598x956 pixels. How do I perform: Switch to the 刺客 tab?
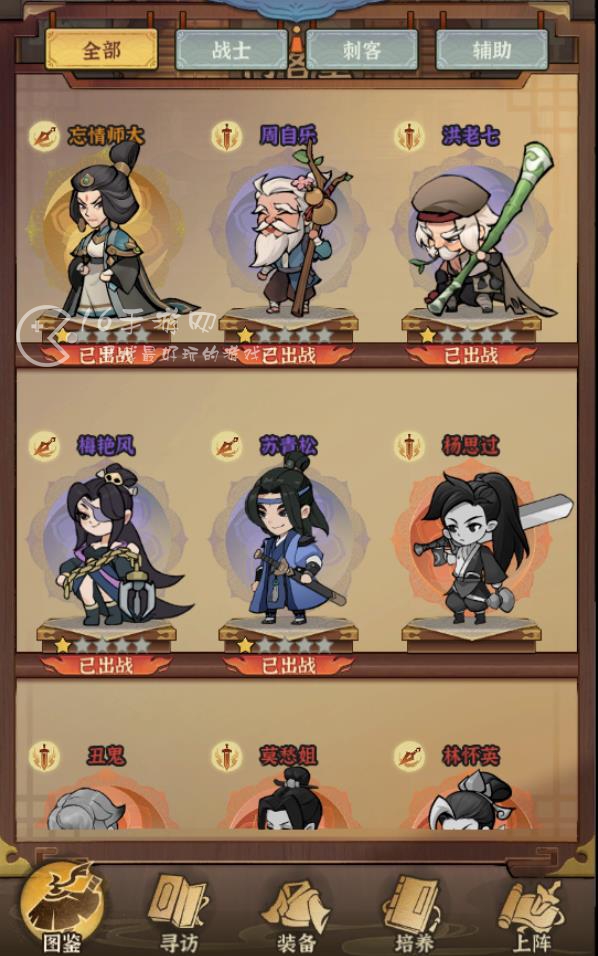pyautogui.click(x=361, y=49)
